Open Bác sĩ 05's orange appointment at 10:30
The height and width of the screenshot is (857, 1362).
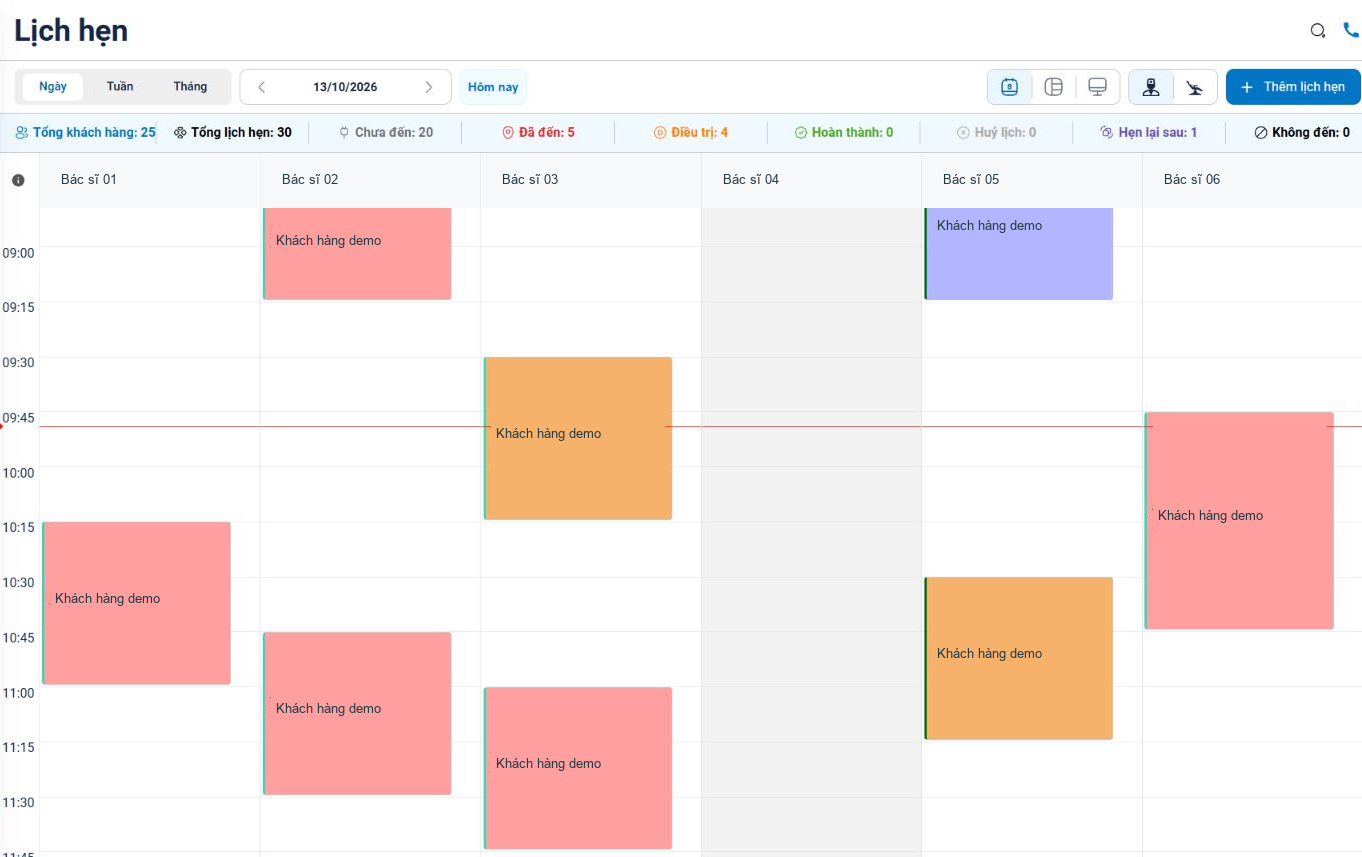1019,658
